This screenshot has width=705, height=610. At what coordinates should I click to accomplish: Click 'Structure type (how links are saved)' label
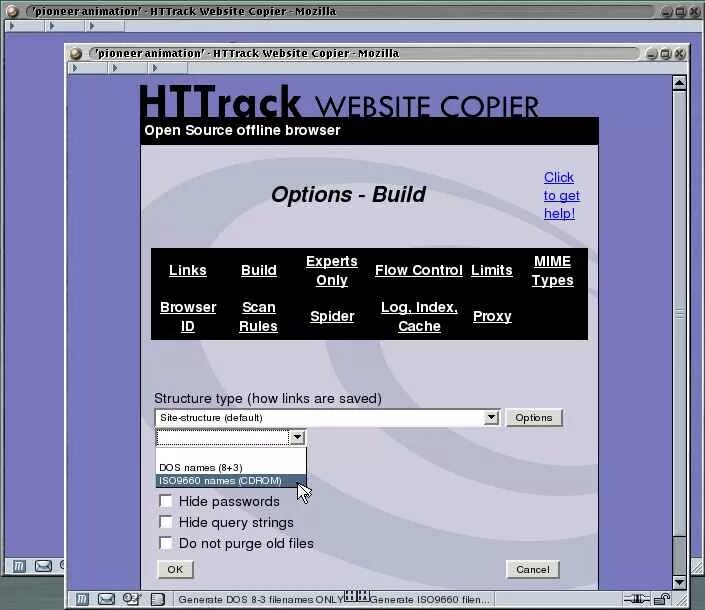[x=268, y=398]
